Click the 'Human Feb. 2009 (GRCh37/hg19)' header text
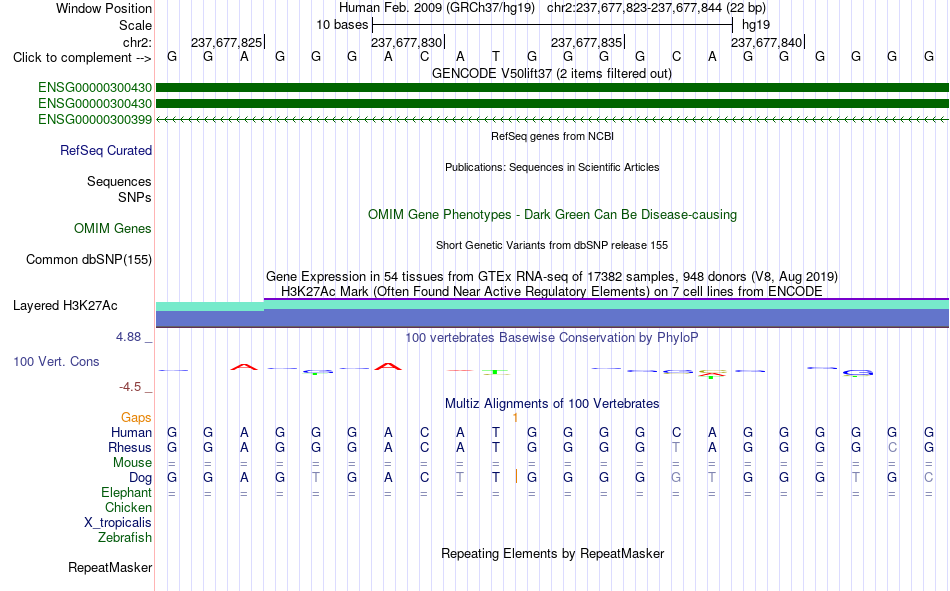This screenshot has width=950, height=591. [436, 8]
